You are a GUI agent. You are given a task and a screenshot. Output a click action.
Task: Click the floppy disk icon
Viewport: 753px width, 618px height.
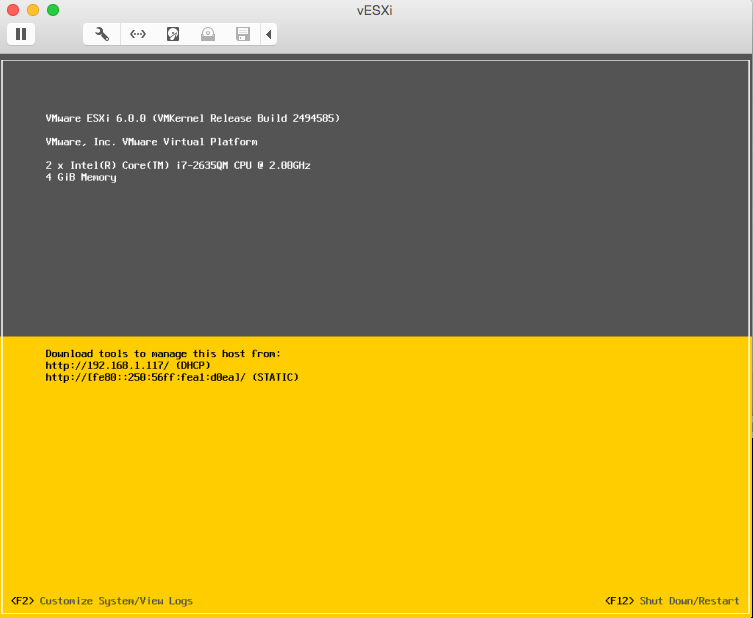tap(243, 34)
